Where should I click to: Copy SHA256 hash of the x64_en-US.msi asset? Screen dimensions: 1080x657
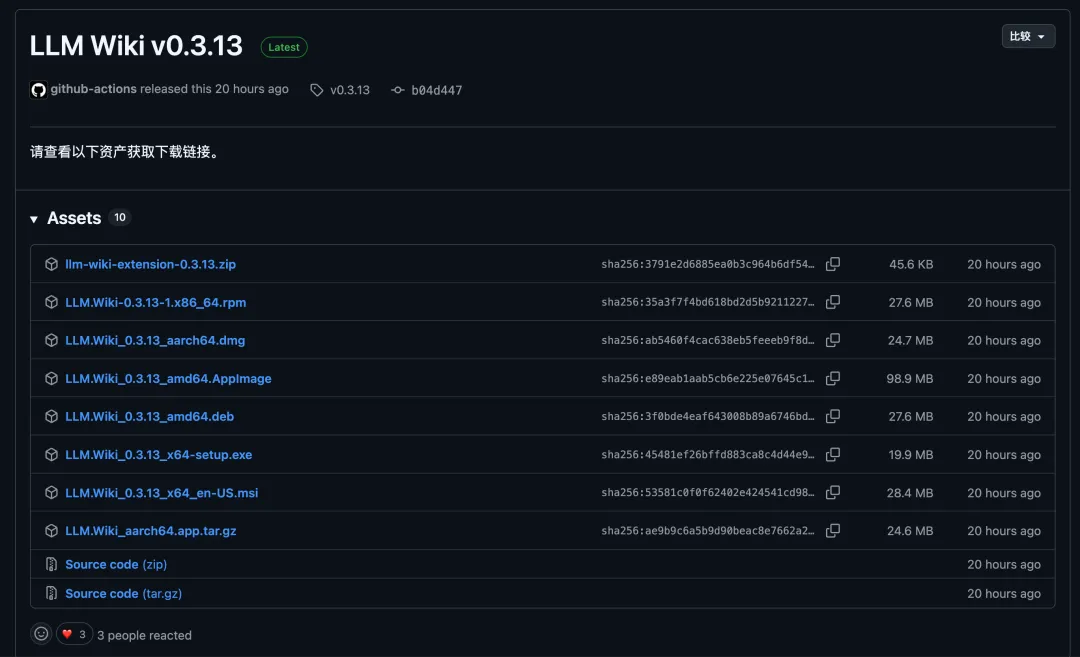coord(832,492)
